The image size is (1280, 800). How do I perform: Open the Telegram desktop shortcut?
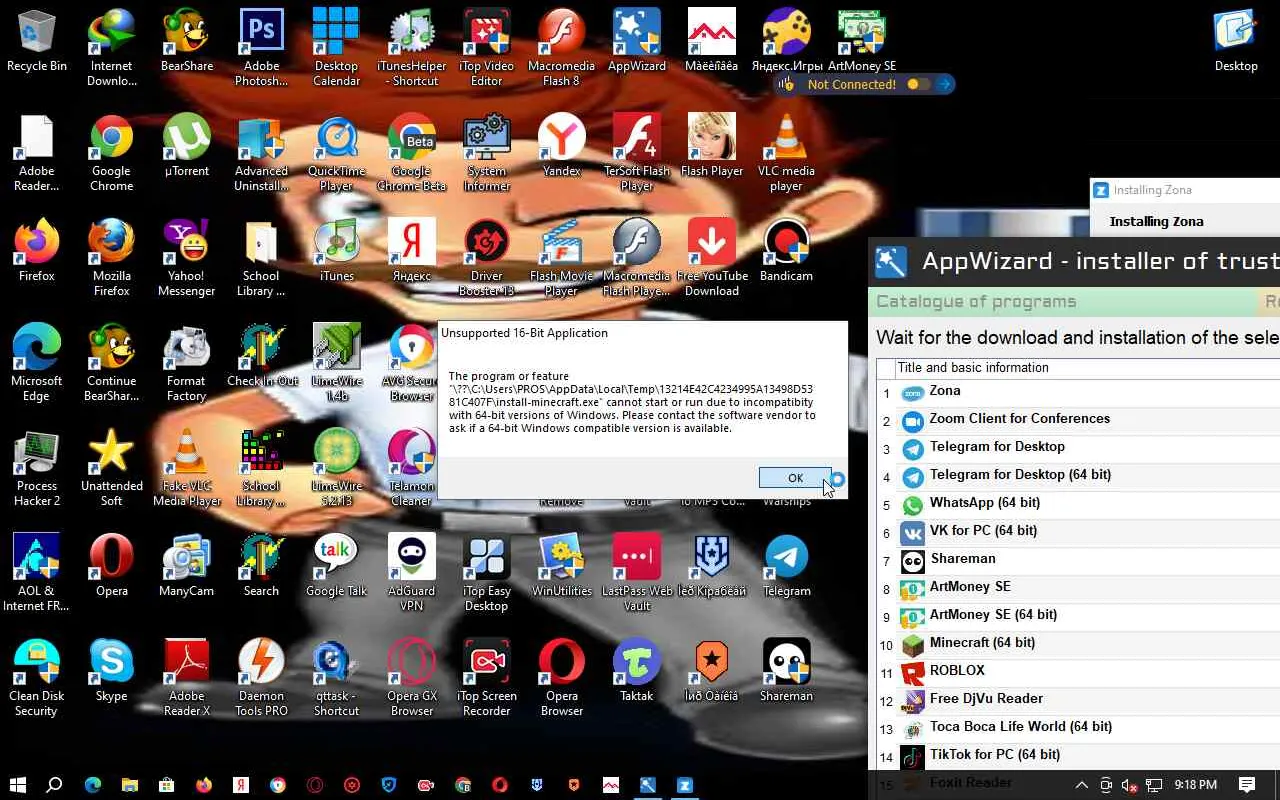pos(787,567)
